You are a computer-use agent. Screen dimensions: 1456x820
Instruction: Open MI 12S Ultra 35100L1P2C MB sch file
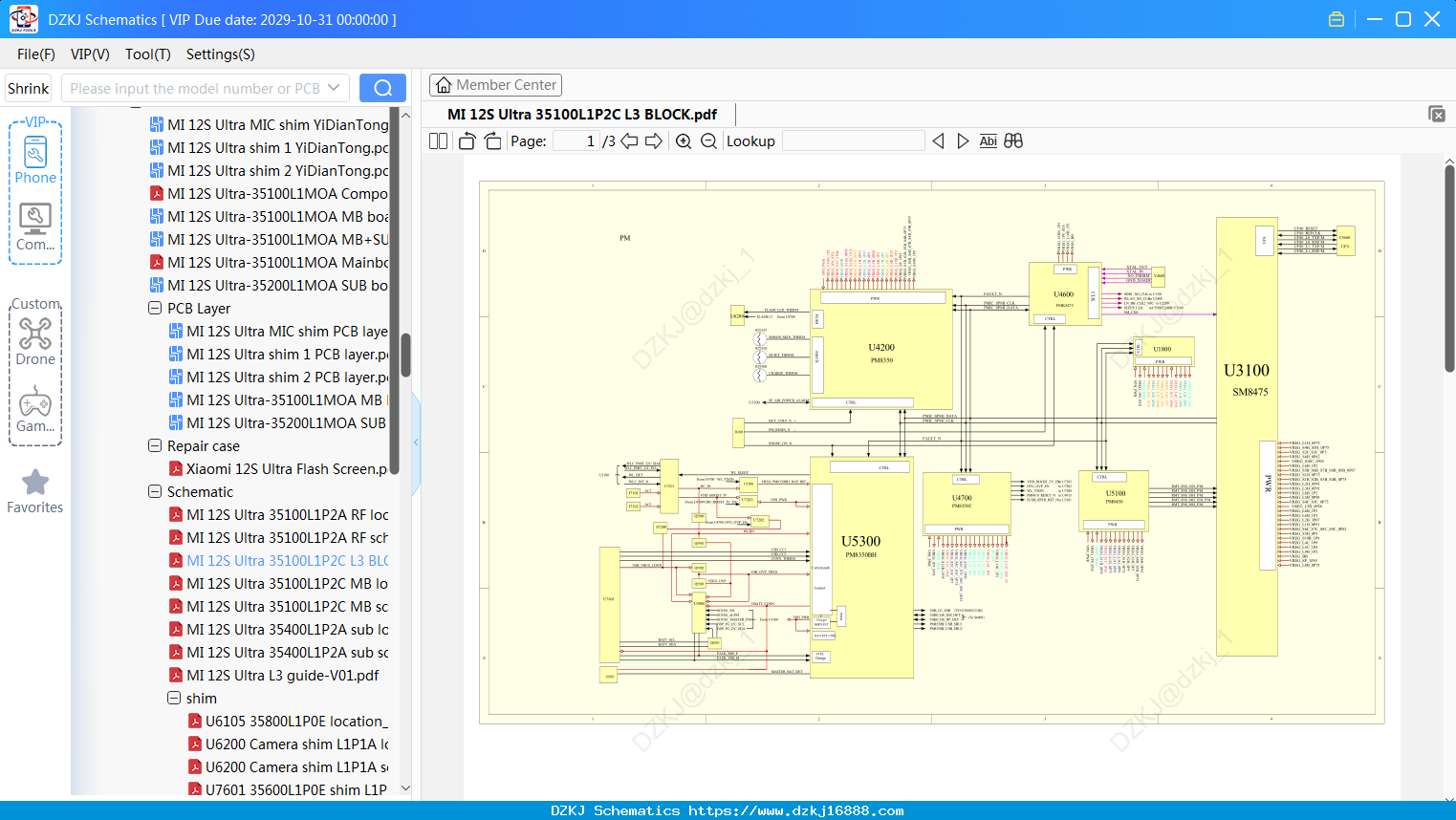[279, 606]
